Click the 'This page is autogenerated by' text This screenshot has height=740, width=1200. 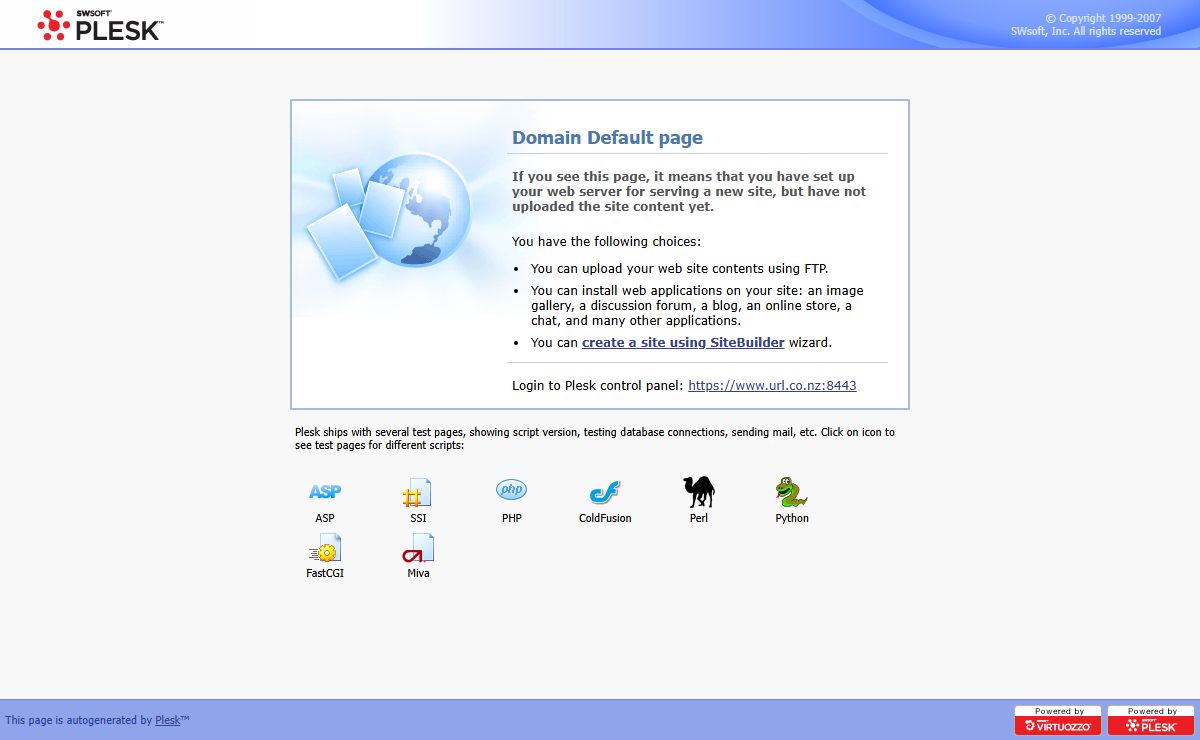79,720
